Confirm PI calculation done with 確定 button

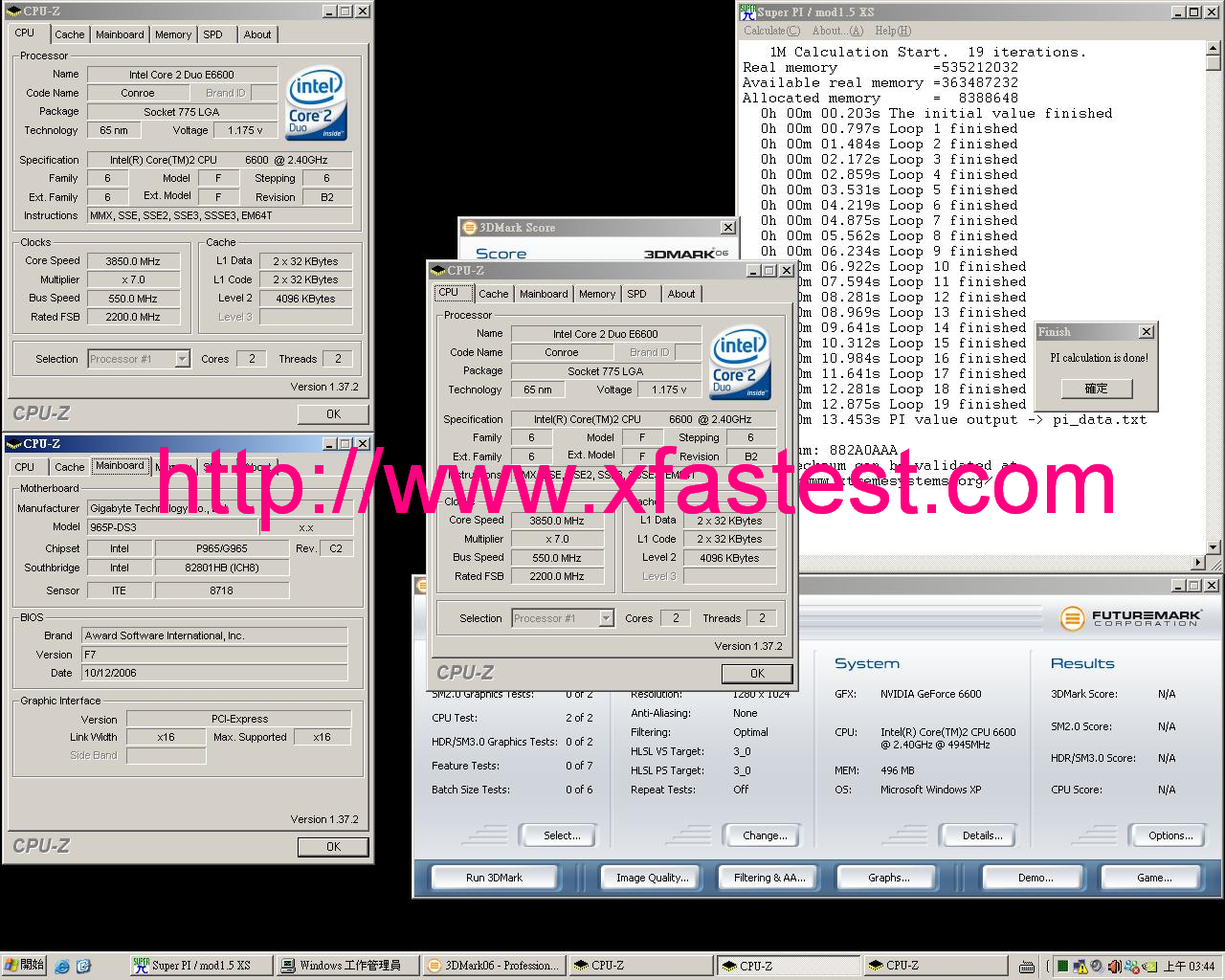(1096, 389)
